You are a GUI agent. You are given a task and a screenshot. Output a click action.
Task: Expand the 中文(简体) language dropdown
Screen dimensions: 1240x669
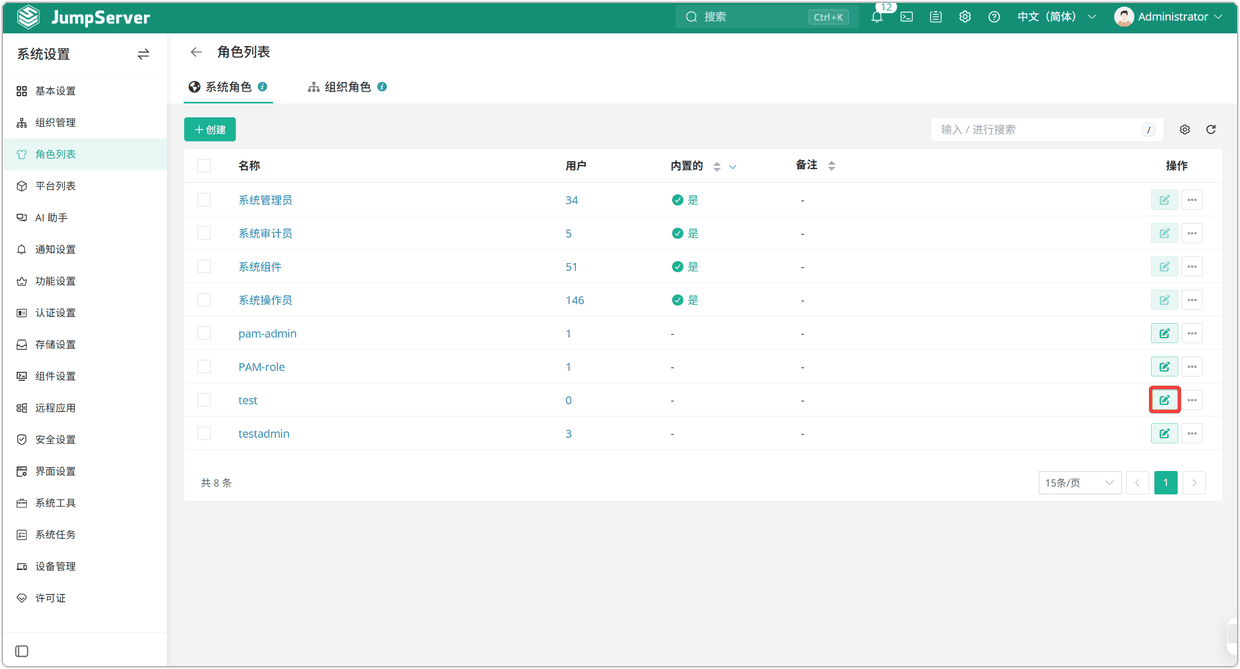pos(1057,17)
